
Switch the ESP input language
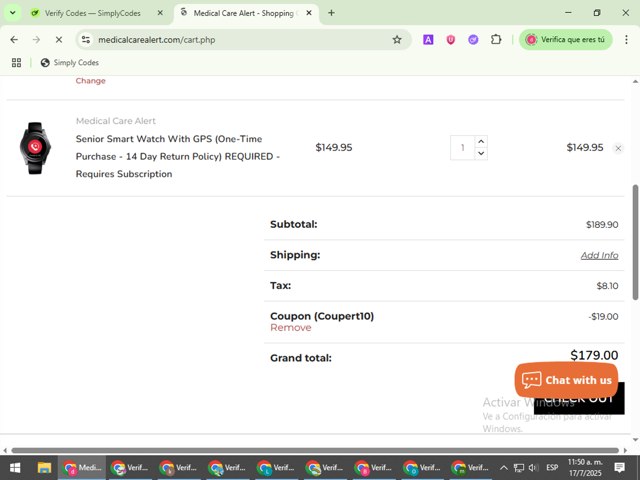coord(552,468)
